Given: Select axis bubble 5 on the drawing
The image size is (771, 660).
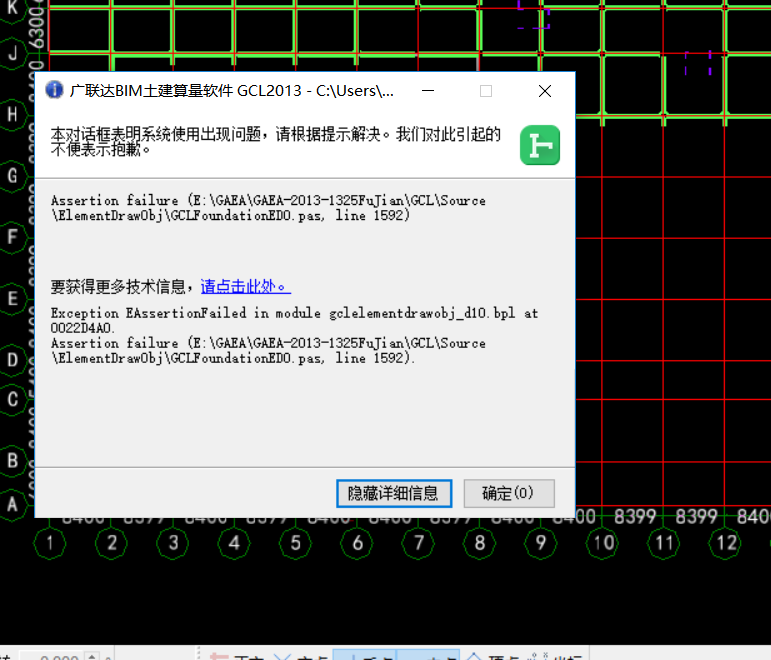Looking at the screenshot, I should point(296,543).
